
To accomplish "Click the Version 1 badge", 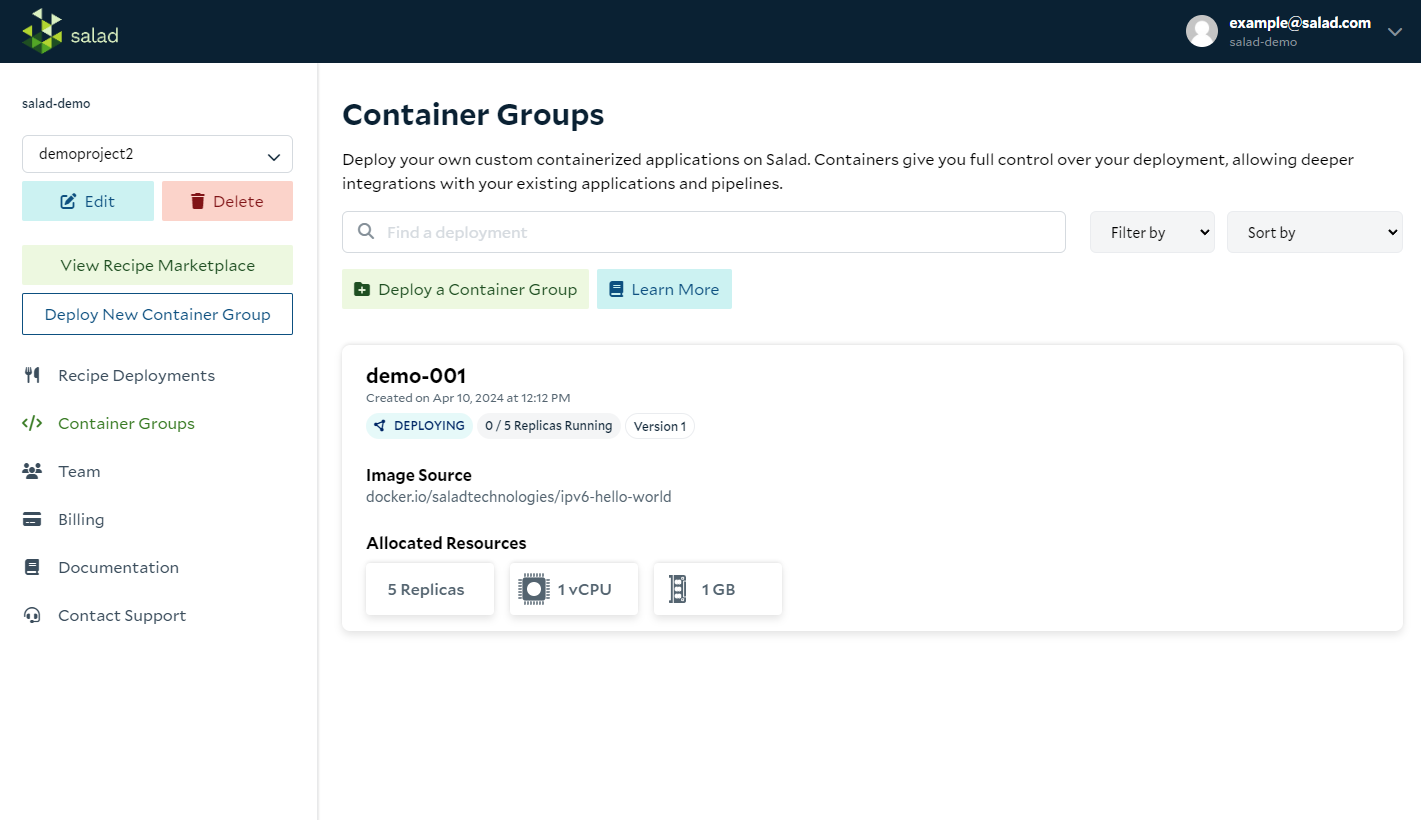I will tap(659, 426).
